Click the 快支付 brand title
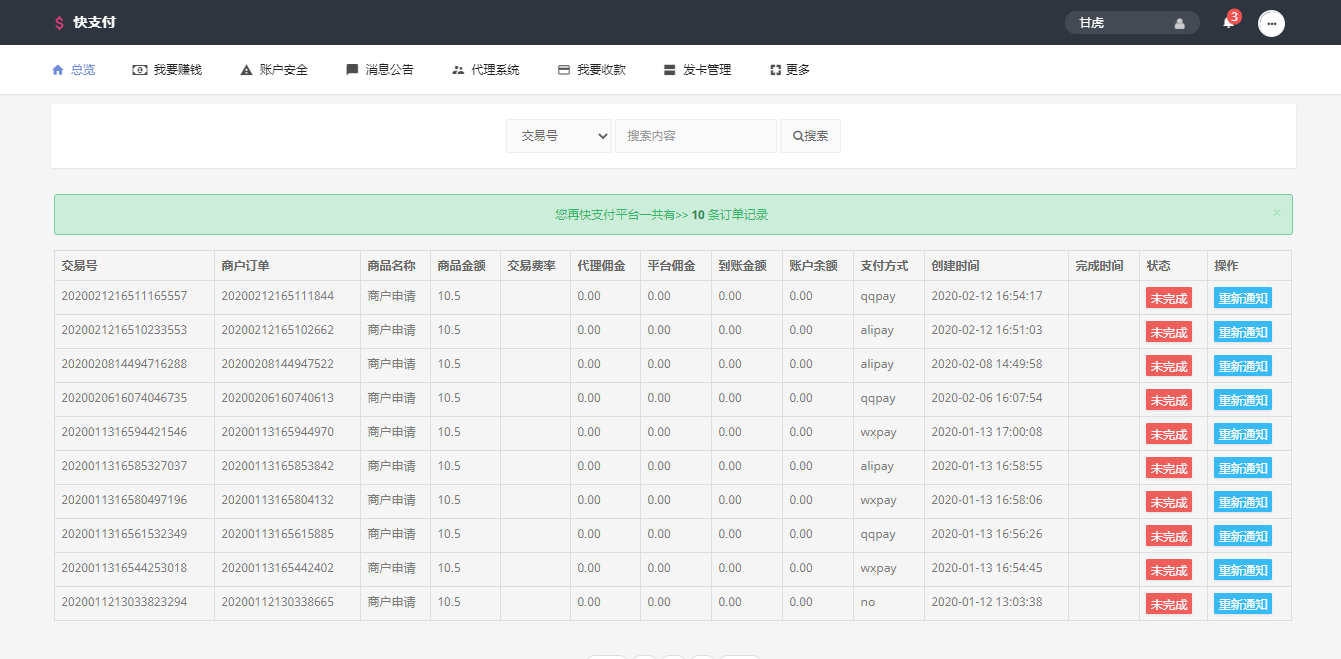Screen dimensions: 1341x659 (95, 22)
